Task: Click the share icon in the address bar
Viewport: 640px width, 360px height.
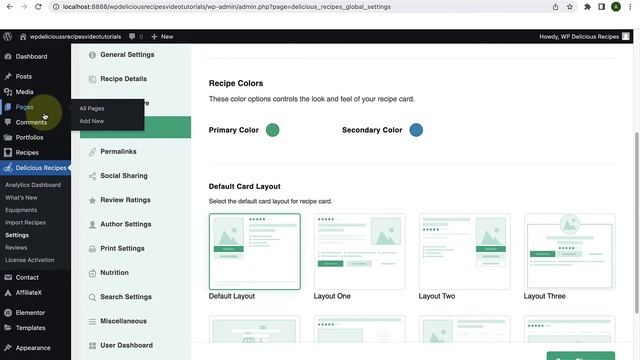Action: point(556,7)
